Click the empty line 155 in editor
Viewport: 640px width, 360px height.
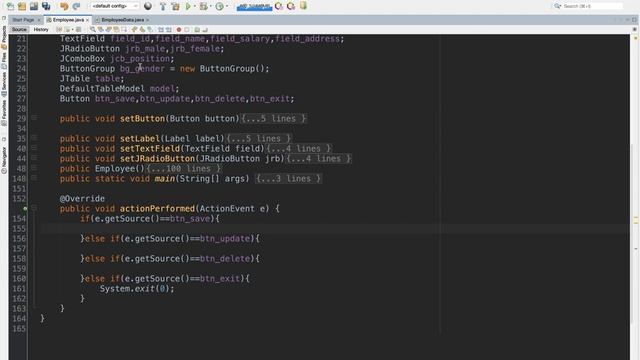335,229
